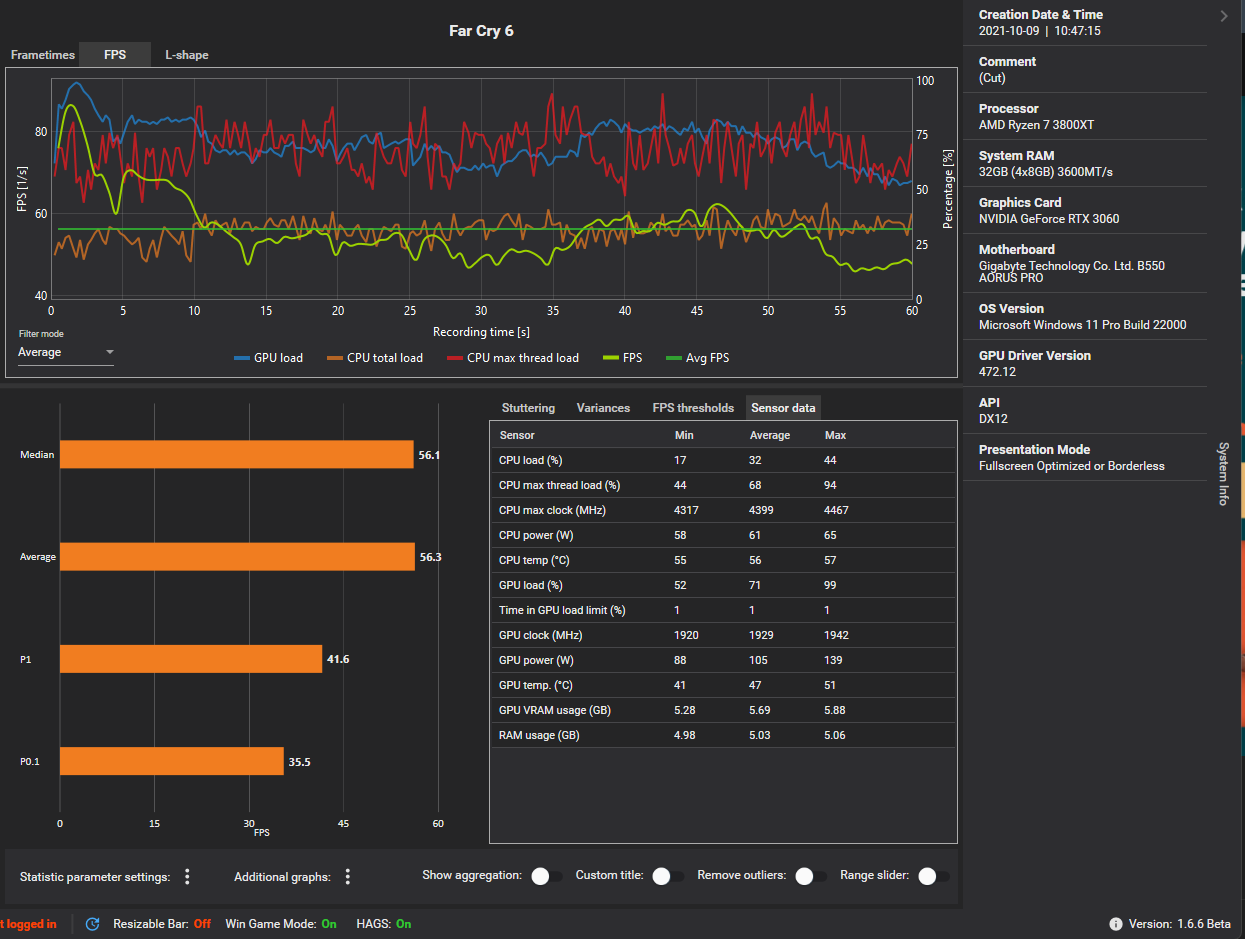1245x939 pixels.
Task: Select the CPU power (W) row
Action: [723, 535]
